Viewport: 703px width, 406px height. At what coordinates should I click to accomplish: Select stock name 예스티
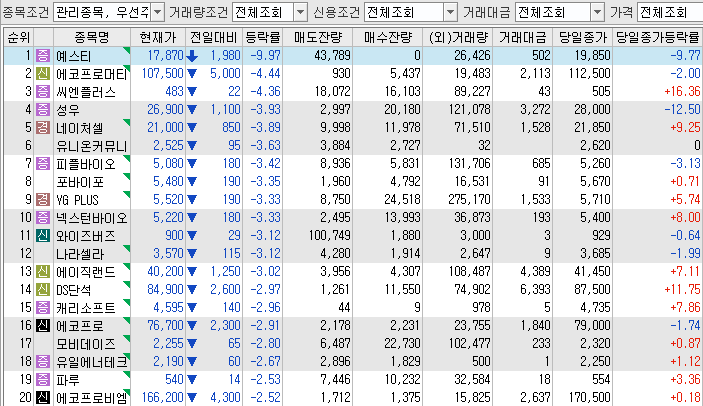pos(74,56)
